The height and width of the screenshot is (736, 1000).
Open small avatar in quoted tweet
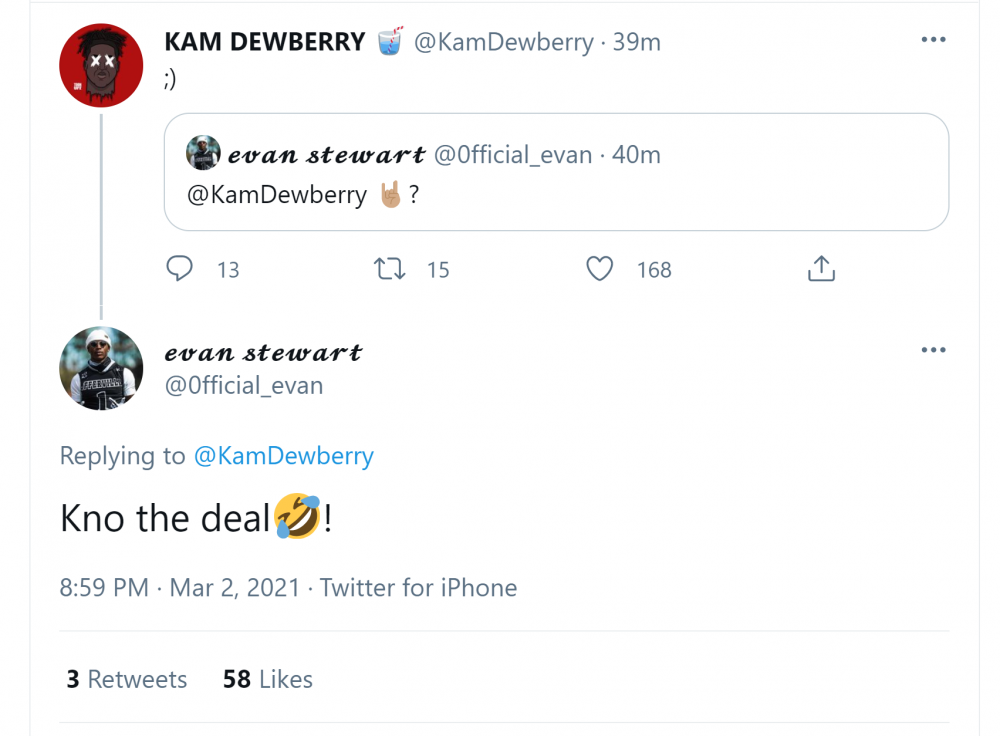point(203,153)
